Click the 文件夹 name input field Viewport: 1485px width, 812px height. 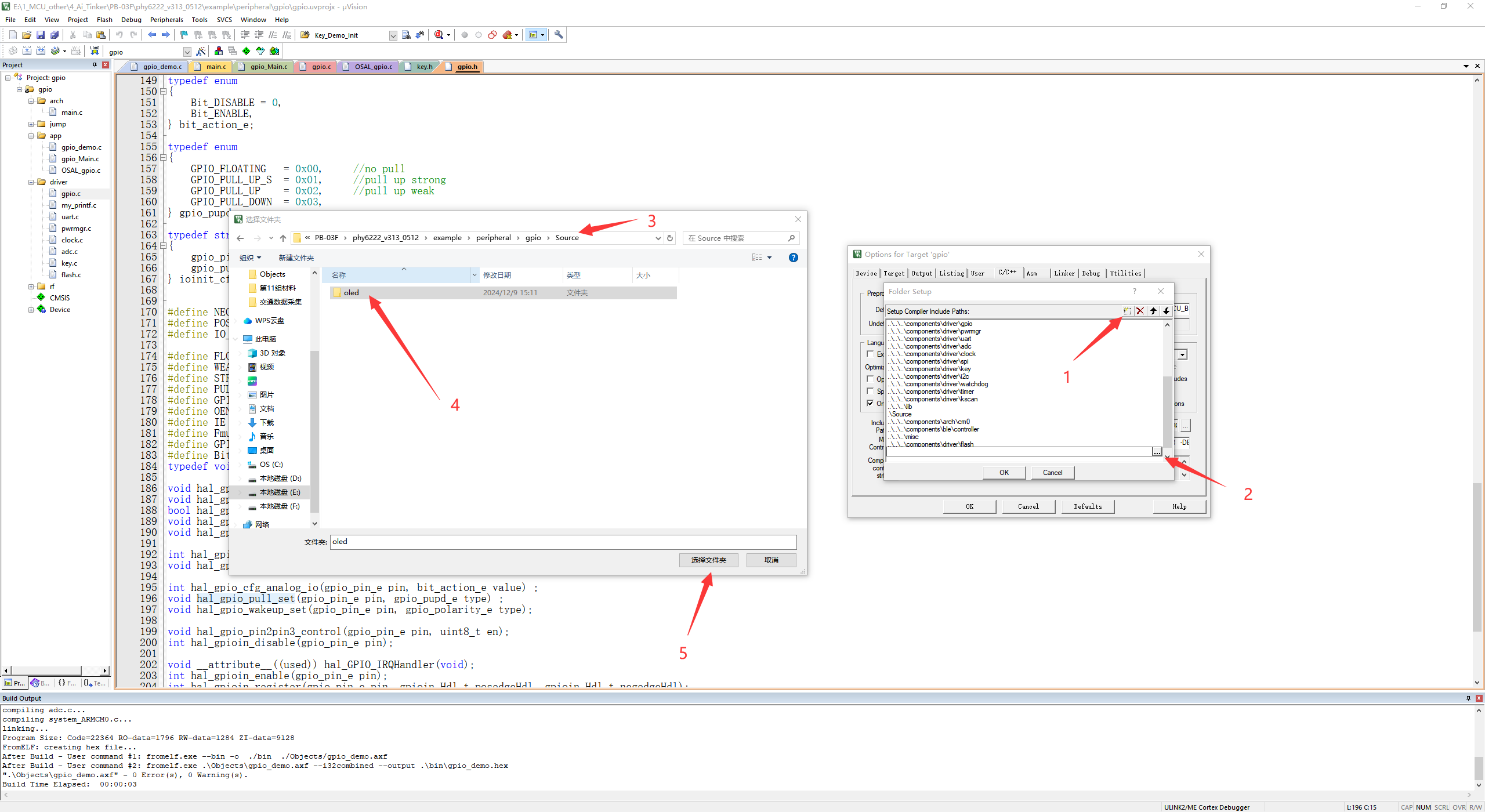click(563, 542)
